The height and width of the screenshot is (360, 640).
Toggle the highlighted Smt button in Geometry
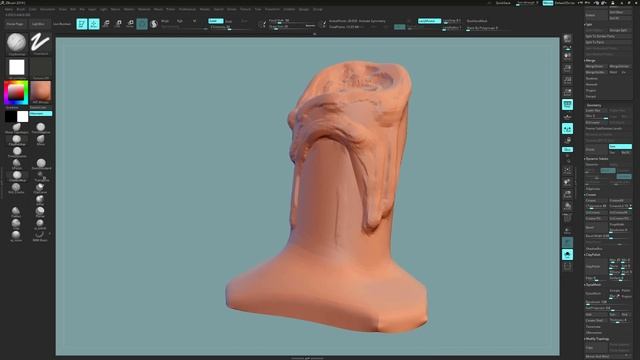pyautogui.click(x=620, y=147)
